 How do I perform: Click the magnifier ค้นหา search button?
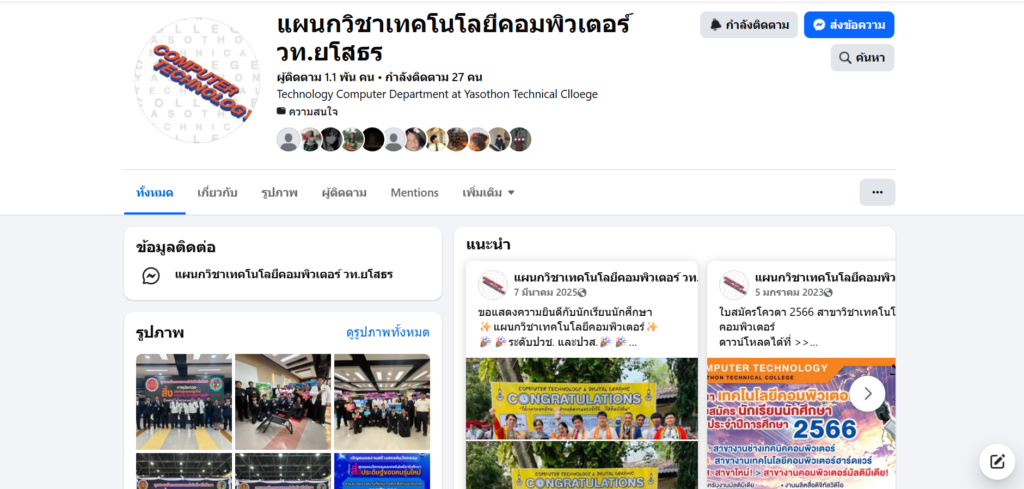862,57
